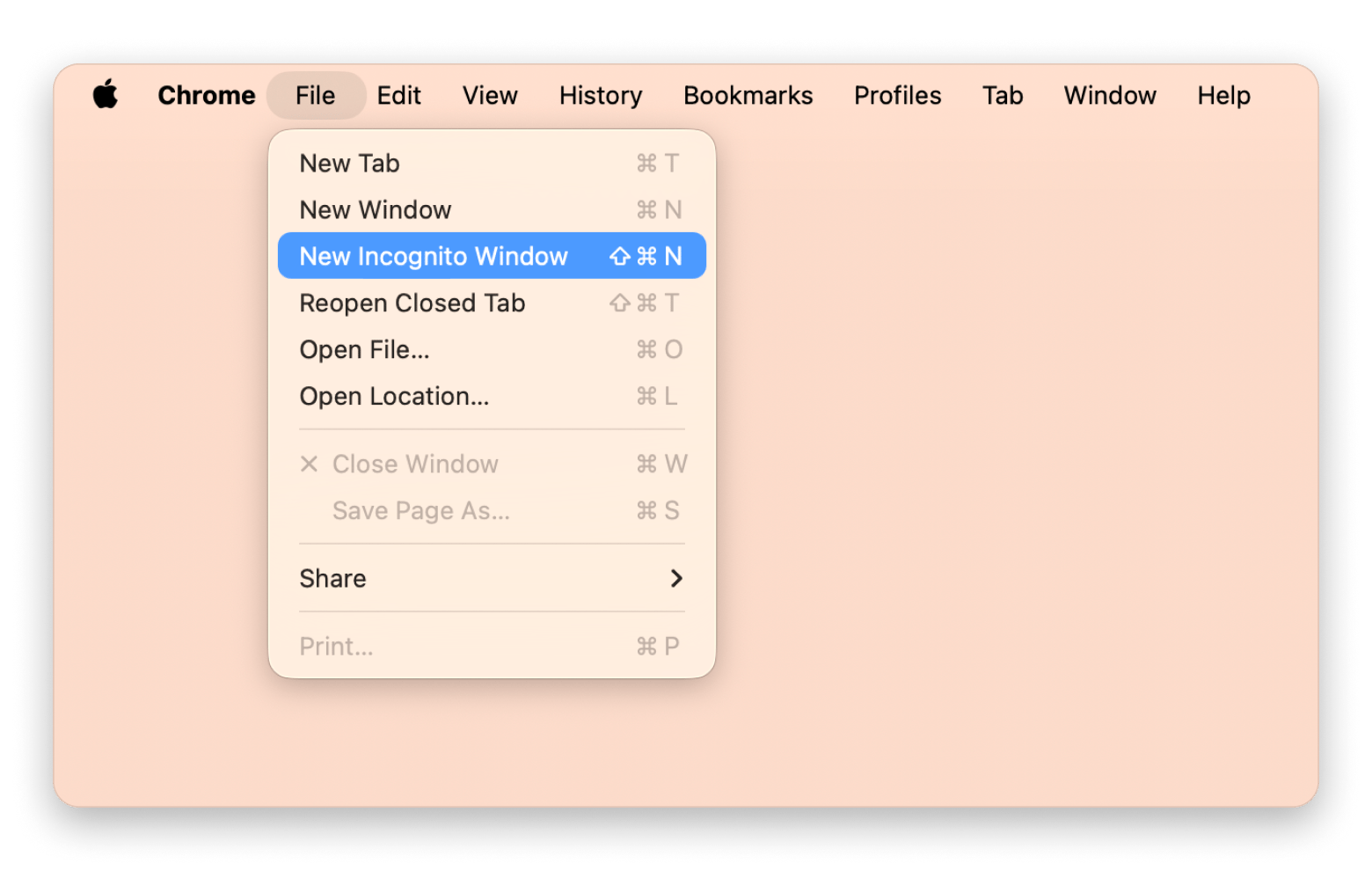
Task: Open the Chrome application menu
Action: 207,95
